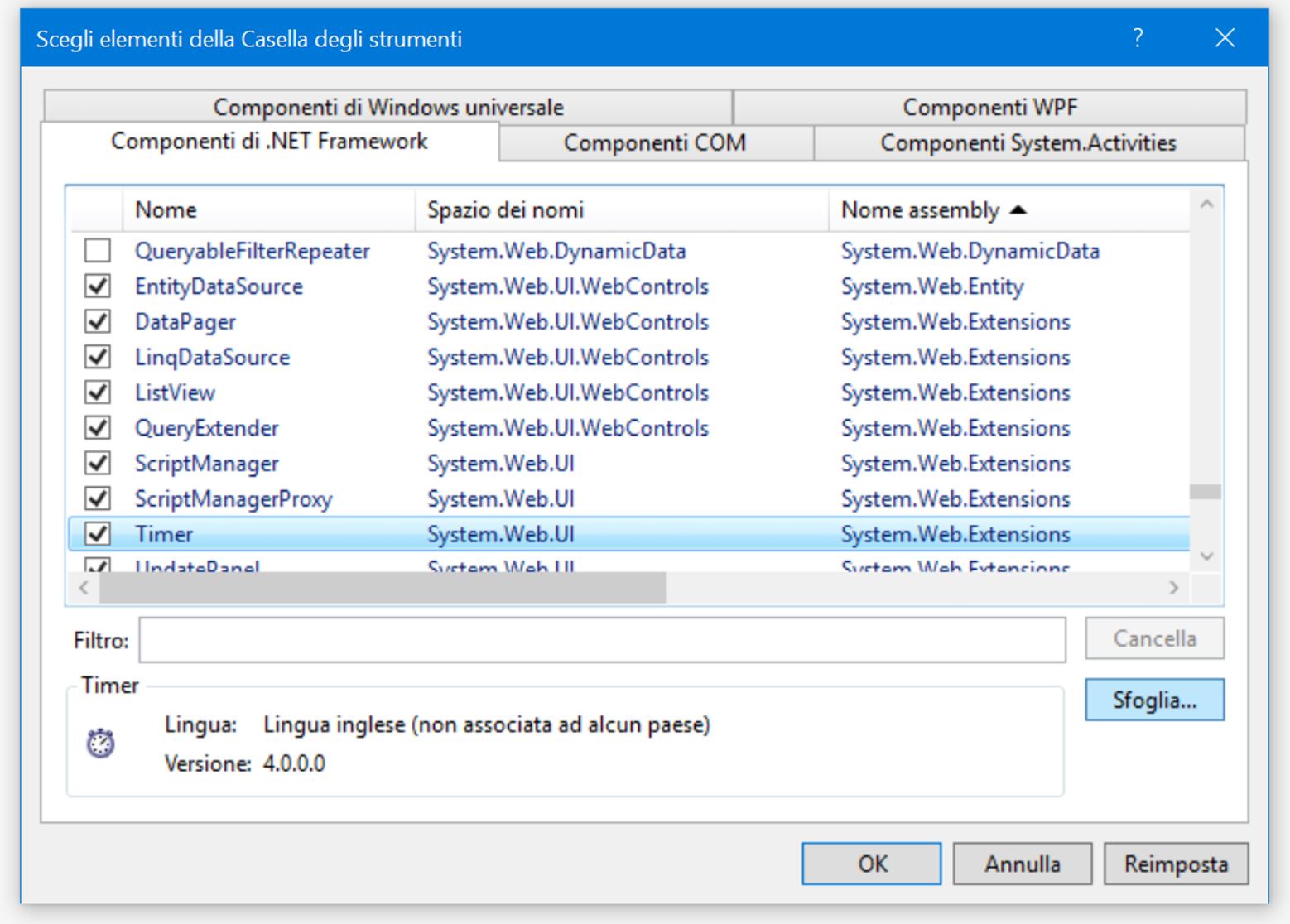Toggle the ListView checkbox
Image resolution: width=1290 pixels, height=924 pixels.
(98, 392)
